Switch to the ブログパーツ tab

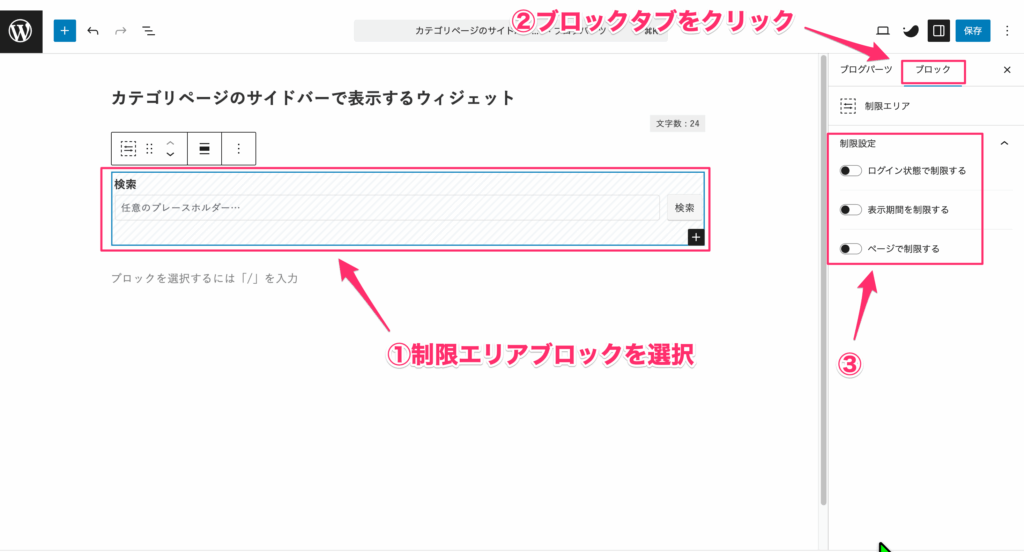point(866,69)
